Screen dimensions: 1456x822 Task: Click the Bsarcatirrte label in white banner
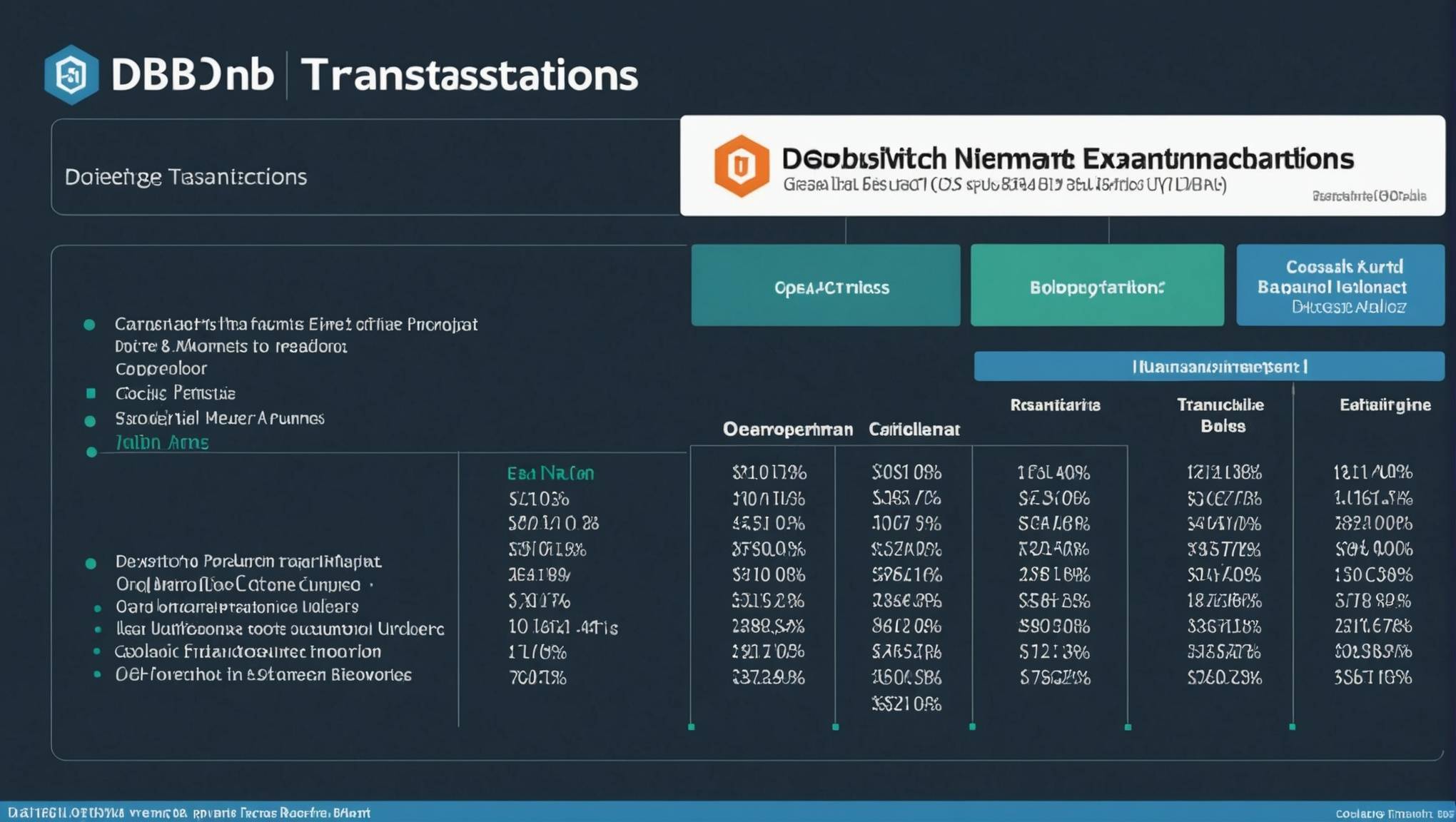(x=1369, y=196)
